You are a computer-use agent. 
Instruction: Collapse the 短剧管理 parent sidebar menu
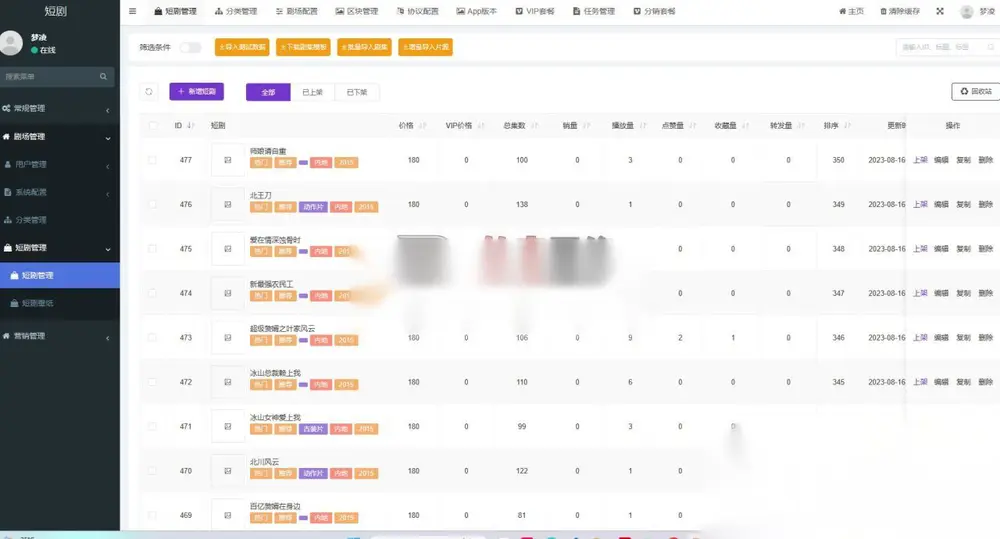[x=59, y=247]
